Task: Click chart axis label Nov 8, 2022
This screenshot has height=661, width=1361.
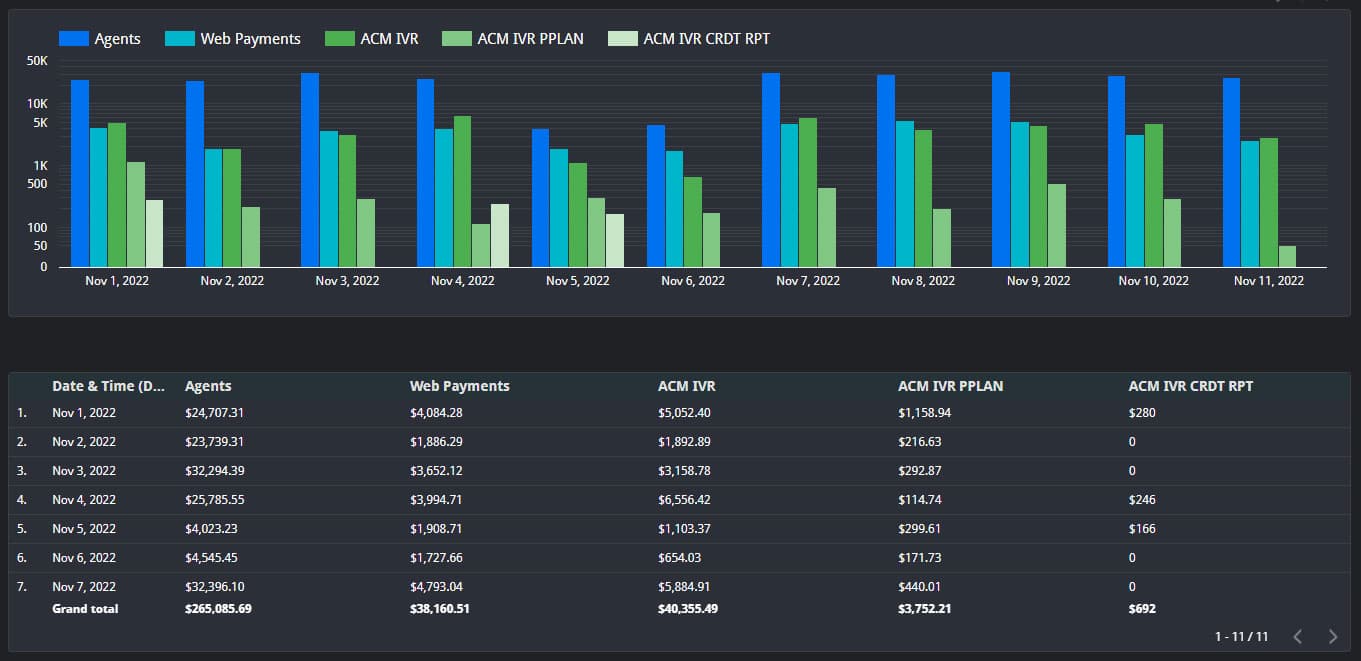Action: pyautogui.click(x=923, y=281)
